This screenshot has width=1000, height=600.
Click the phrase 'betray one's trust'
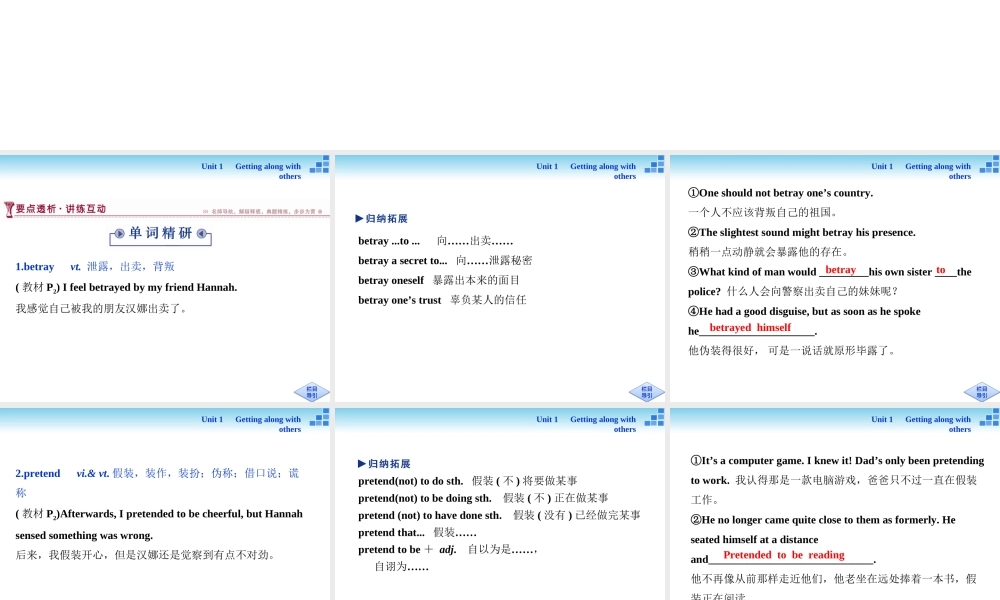click(x=399, y=300)
